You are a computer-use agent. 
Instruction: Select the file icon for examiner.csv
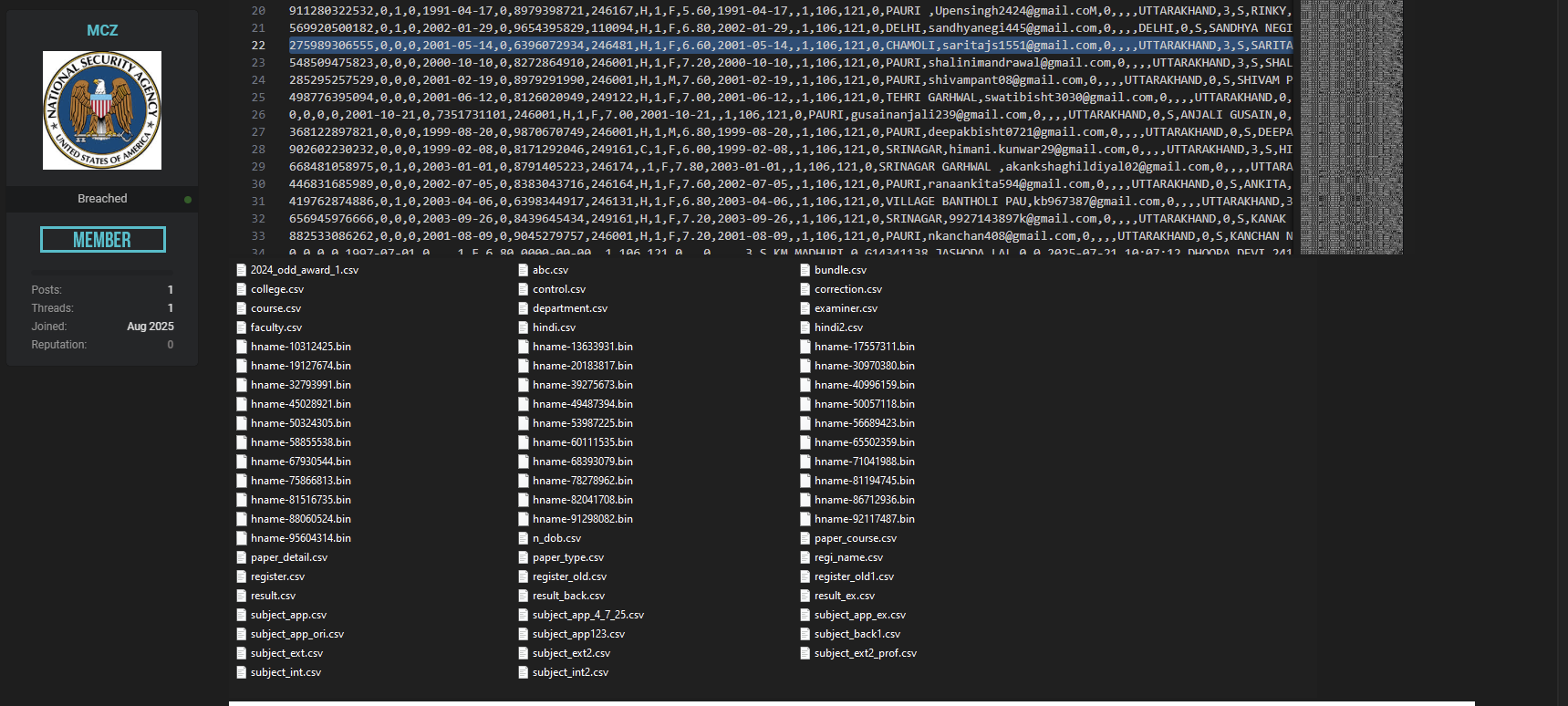pos(805,308)
